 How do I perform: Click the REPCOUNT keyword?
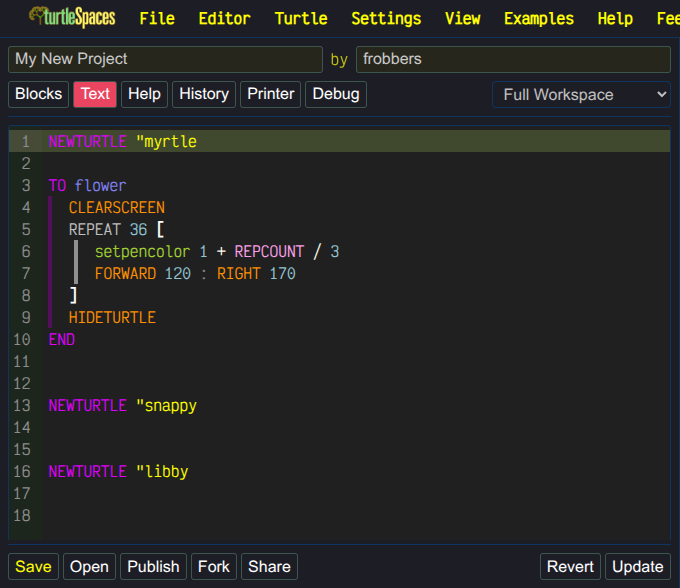tap(269, 252)
